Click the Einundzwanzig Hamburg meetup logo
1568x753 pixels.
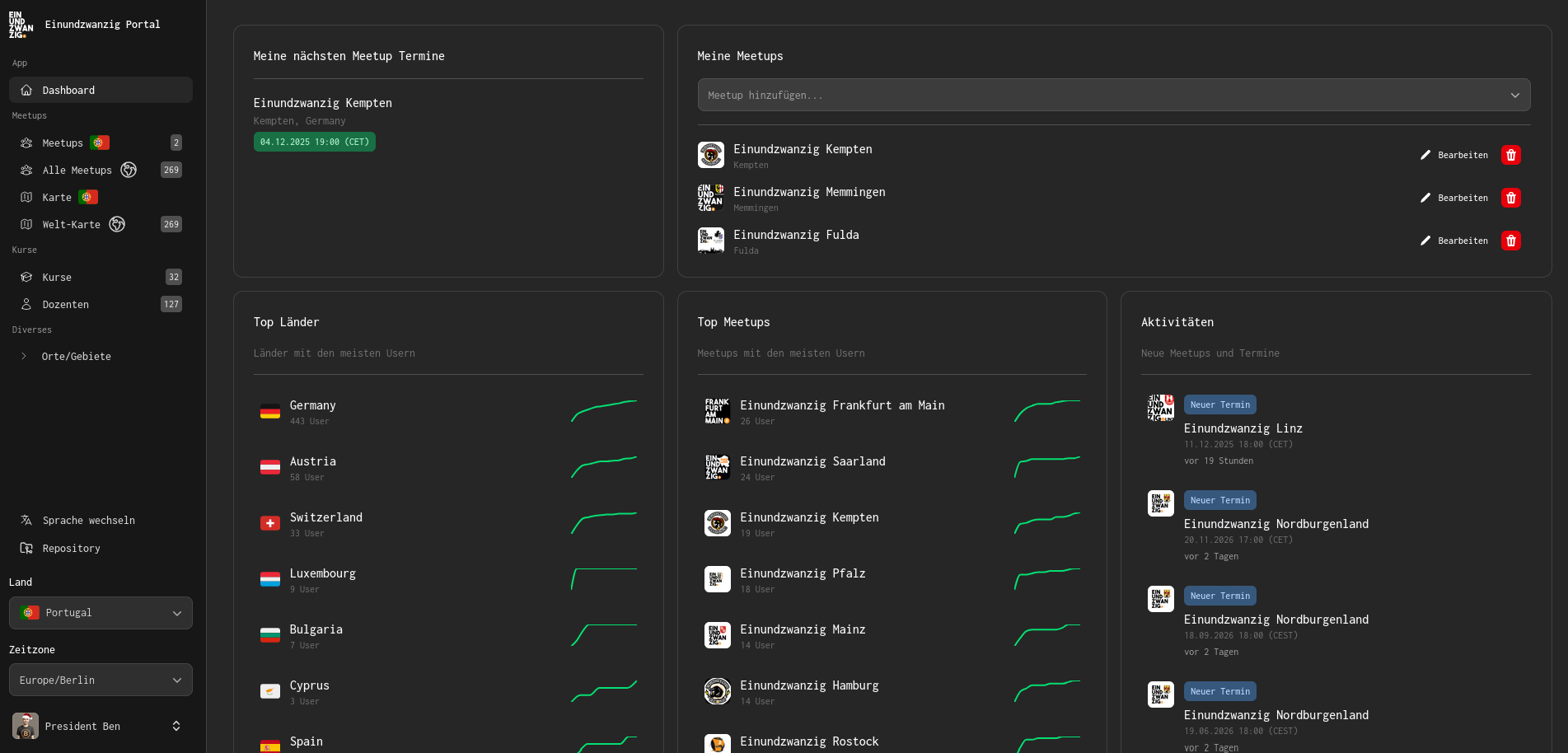click(717, 691)
